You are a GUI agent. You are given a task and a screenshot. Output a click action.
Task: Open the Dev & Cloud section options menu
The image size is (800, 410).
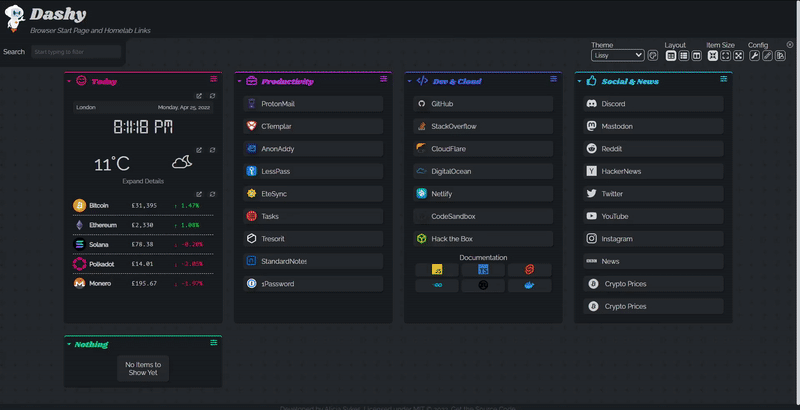click(x=554, y=79)
